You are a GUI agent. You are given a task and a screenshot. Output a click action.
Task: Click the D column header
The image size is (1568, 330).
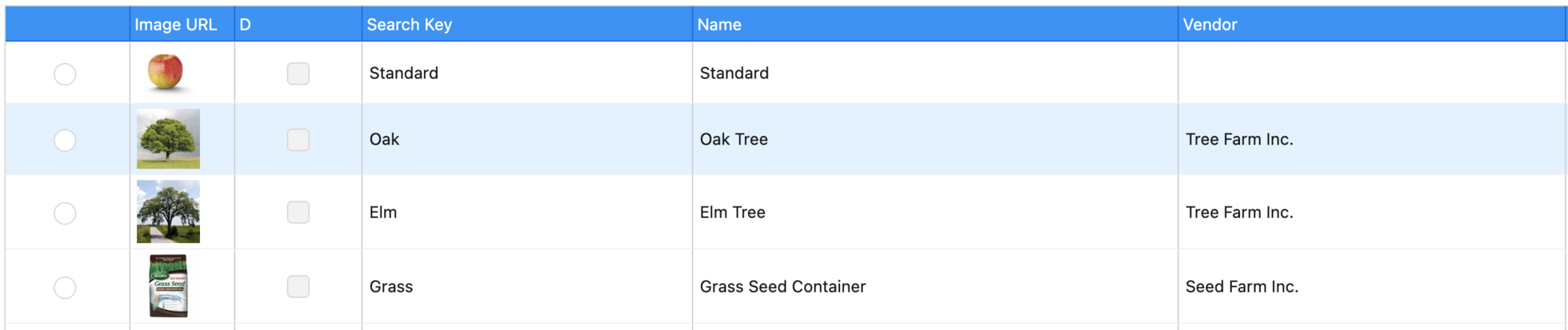click(x=245, y=25)
